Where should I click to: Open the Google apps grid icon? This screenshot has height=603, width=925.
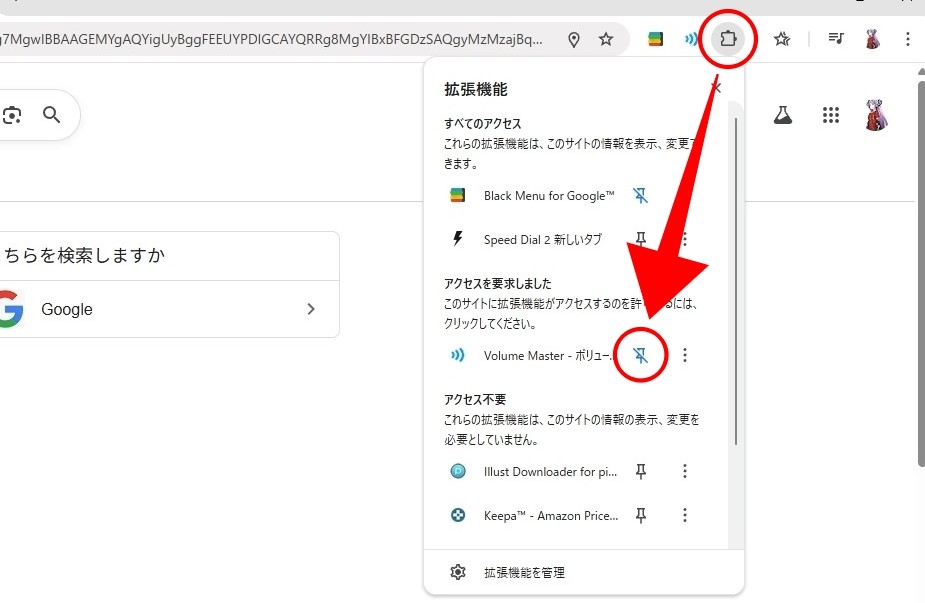pos(830,116)
